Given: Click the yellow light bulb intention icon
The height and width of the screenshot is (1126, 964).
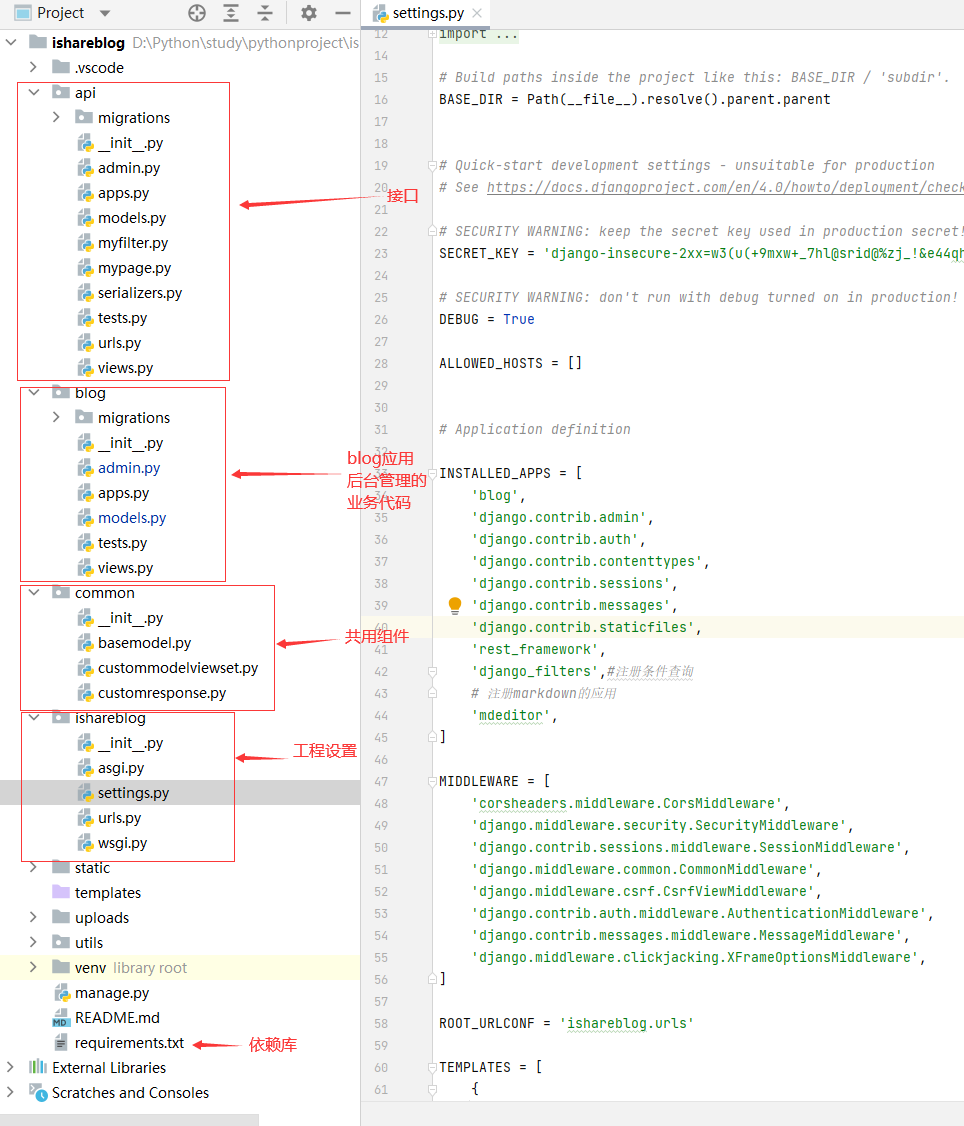Looking at the screenshot, I should 455,605.
